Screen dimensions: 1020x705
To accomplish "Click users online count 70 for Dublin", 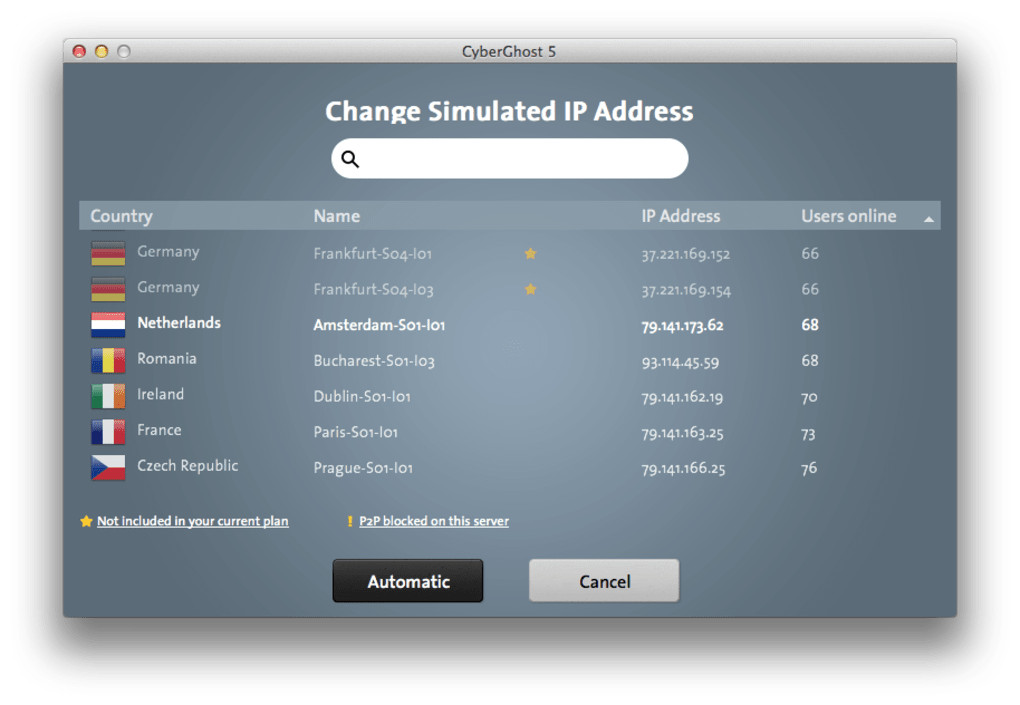I will 809,397.
